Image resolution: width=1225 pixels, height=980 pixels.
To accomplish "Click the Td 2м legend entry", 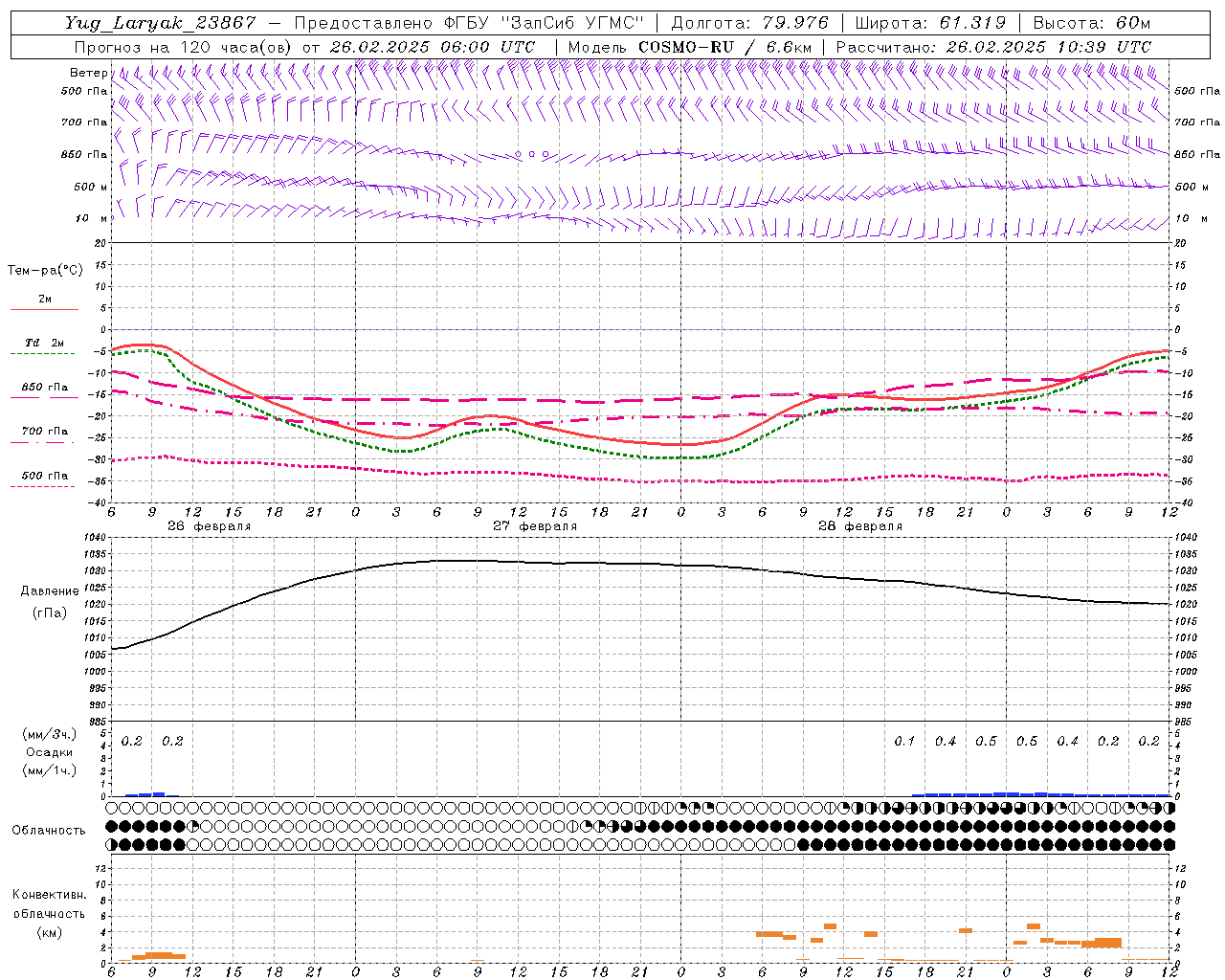I will [45, 343].
